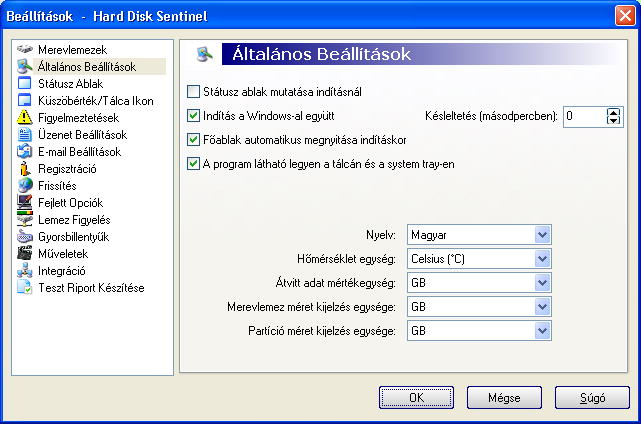The height and width of the screenshot is (424, 641).
Task: Open Lemez Figyelés settings
Action: (74, 220)
